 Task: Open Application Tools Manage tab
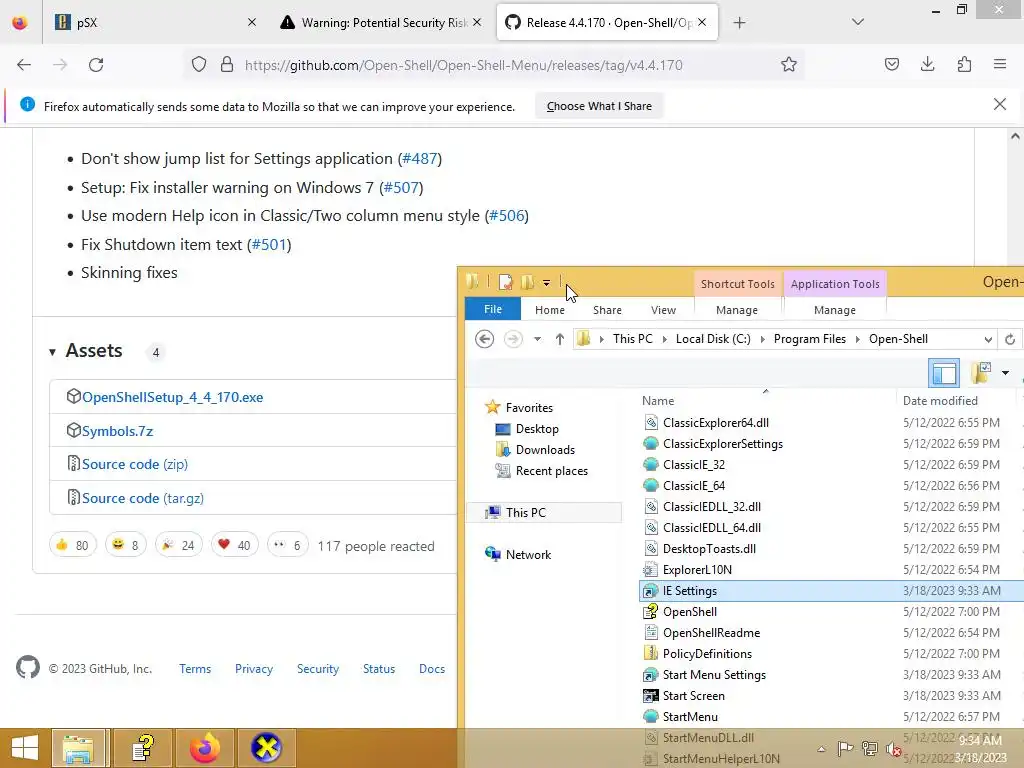[835, 310]
